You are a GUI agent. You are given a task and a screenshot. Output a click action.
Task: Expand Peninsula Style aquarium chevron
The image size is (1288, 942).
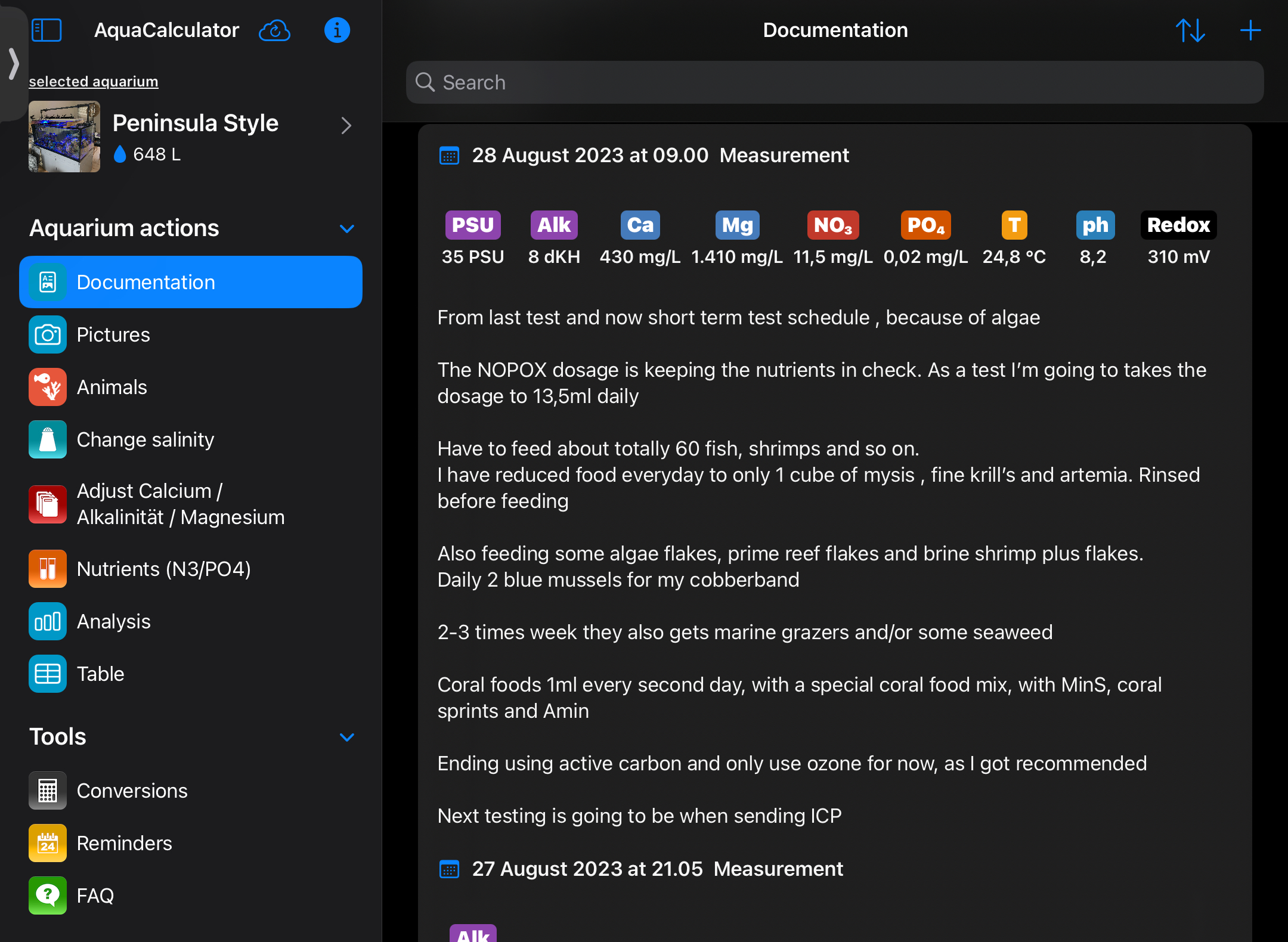(346, 125)
